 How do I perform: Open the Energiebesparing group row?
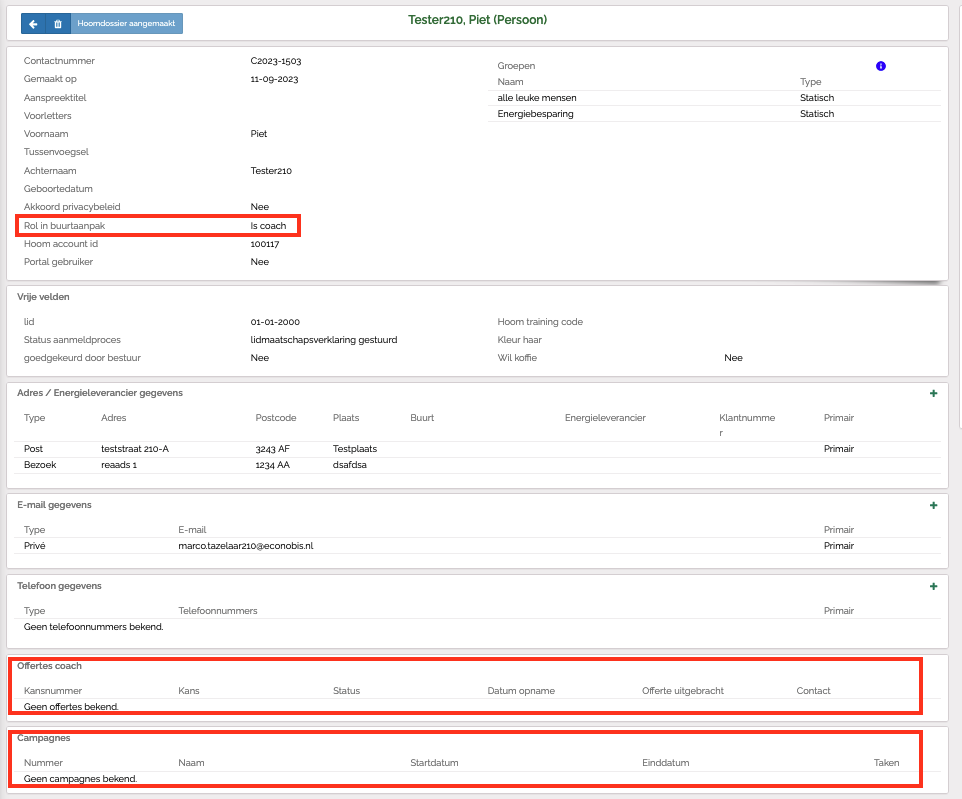tap(535, 114)
